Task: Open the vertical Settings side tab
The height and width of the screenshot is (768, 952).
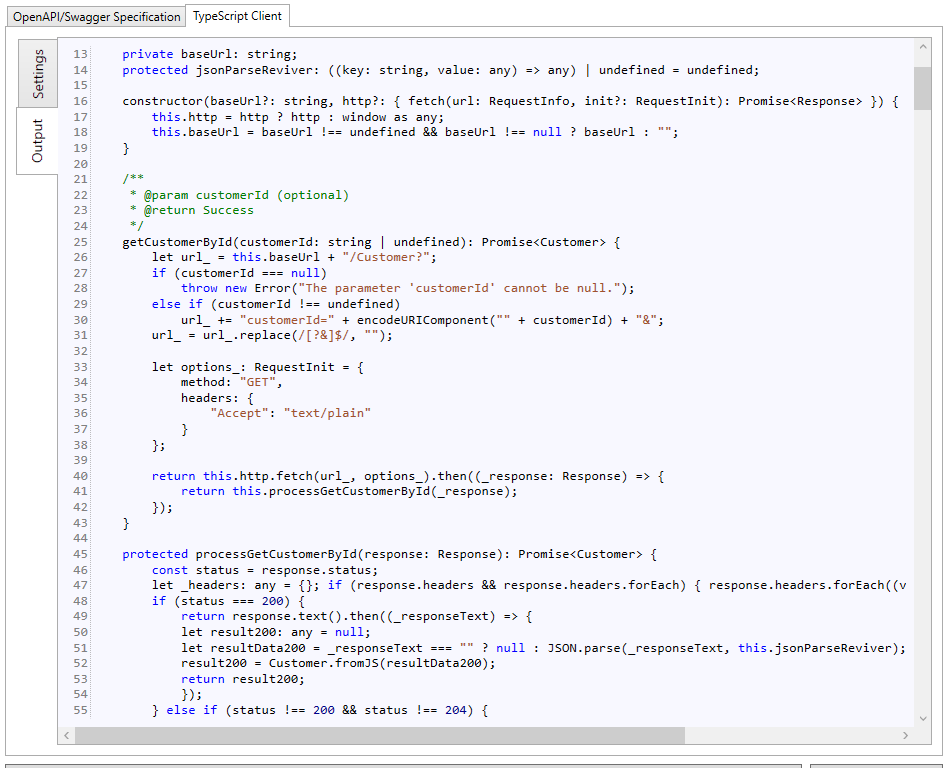Action: click(38, 74)
